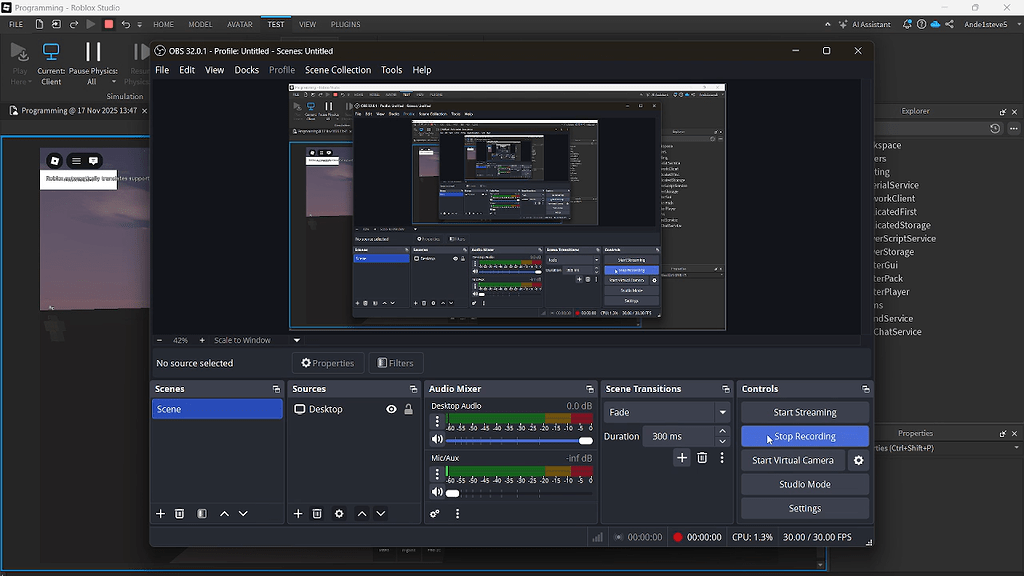Hide the Desktop source with eye icon
The height and width of the screenshot is (576, 1024).
pos(391,409)
